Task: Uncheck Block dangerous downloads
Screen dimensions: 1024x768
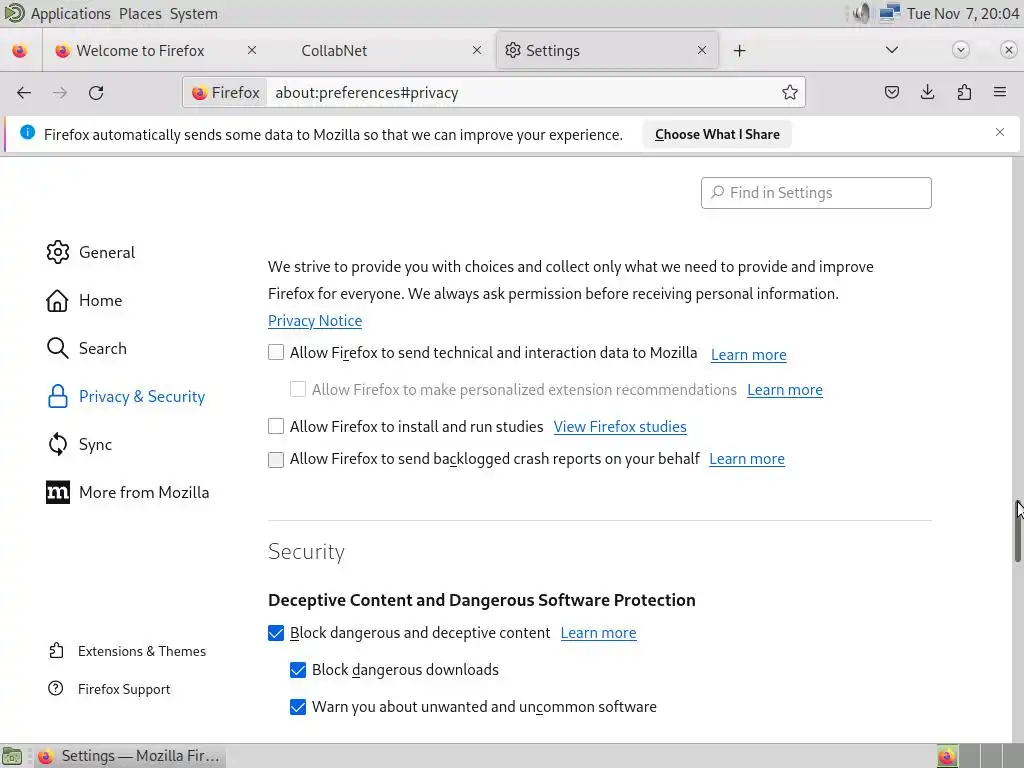Action: tap(298, 670)
